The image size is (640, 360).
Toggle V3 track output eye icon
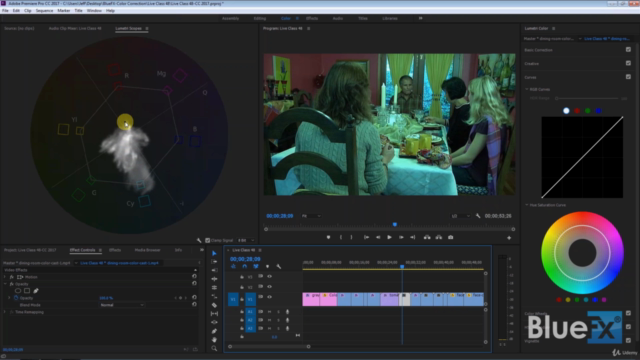(x=269, y=276)
